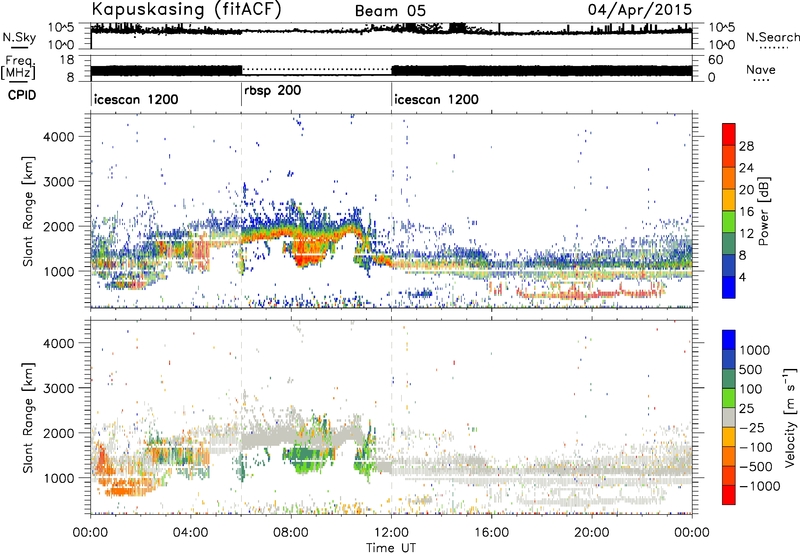Select the Velocity [m s-1] colorbar title
This screenshot has width=800, height=554.
tap(790, 417)
